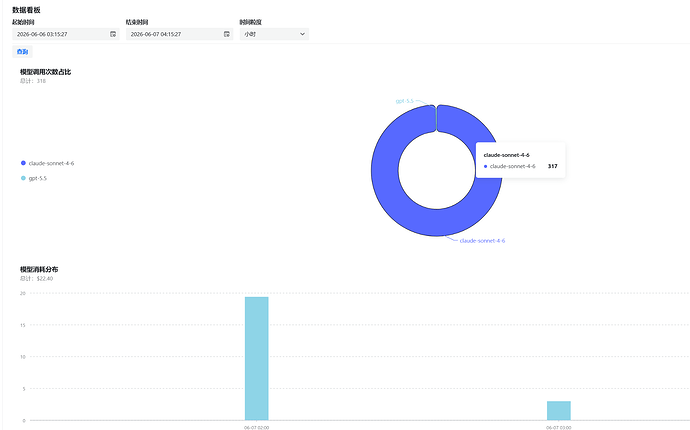Viewport: 690px width, 430px height.
Task: Click the tooltip title claude-sonnet-4-6
Action: pos(506,155)
